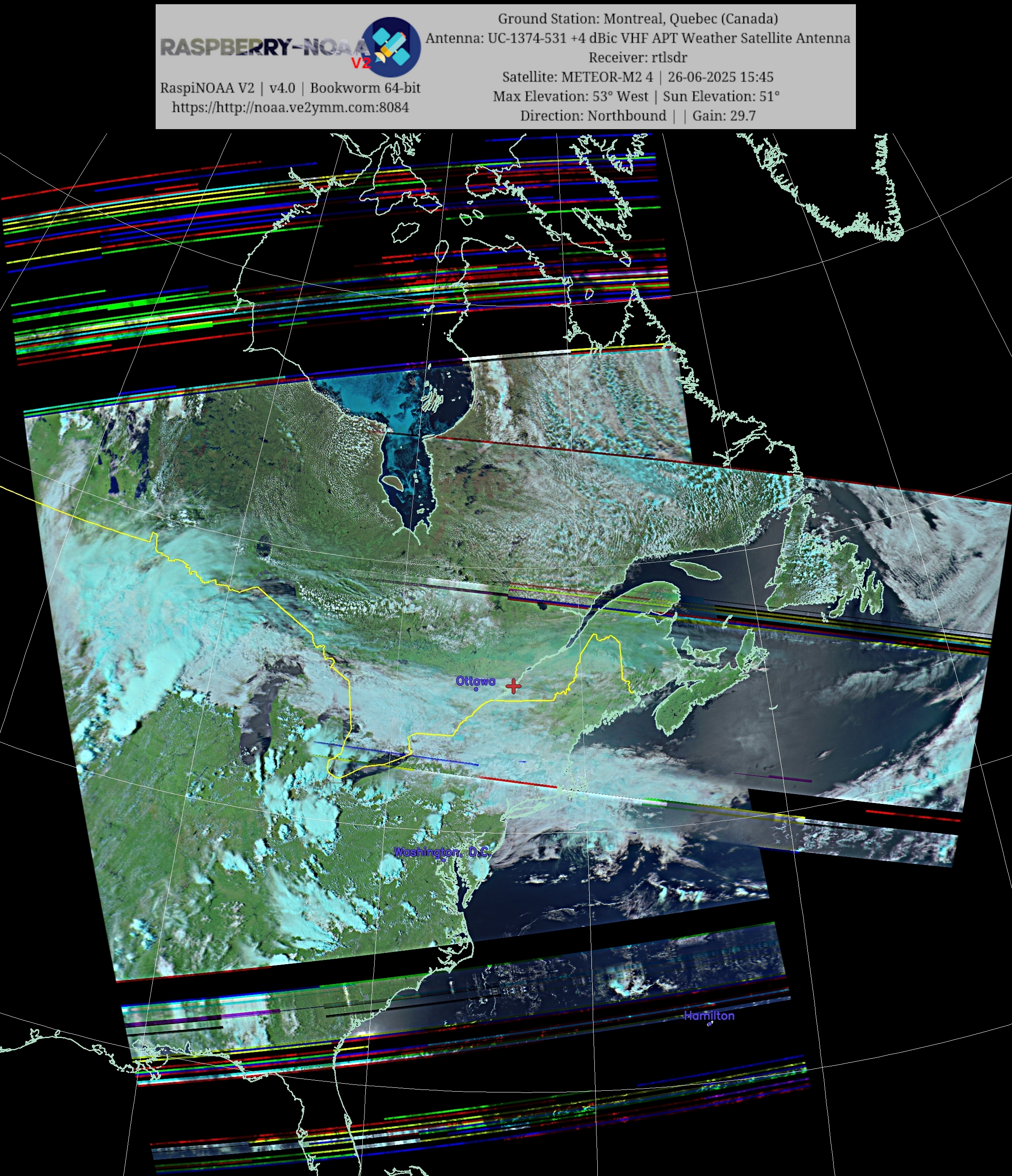This screenshot has height=1176, width=1012.
Task: Click the Antenna: UC-1374-531 description line
Action: coord(638,38)
